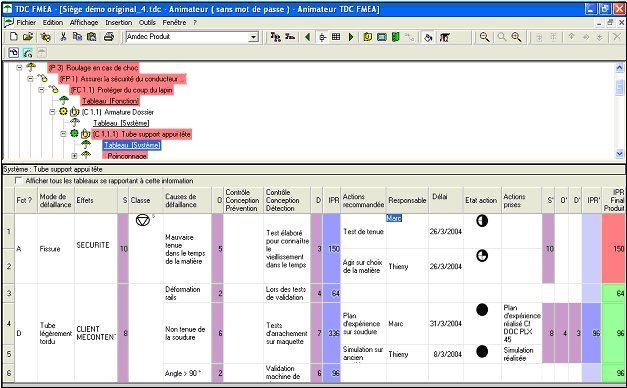
Task: Open the Affichage menu
Action: coord(84,22)
